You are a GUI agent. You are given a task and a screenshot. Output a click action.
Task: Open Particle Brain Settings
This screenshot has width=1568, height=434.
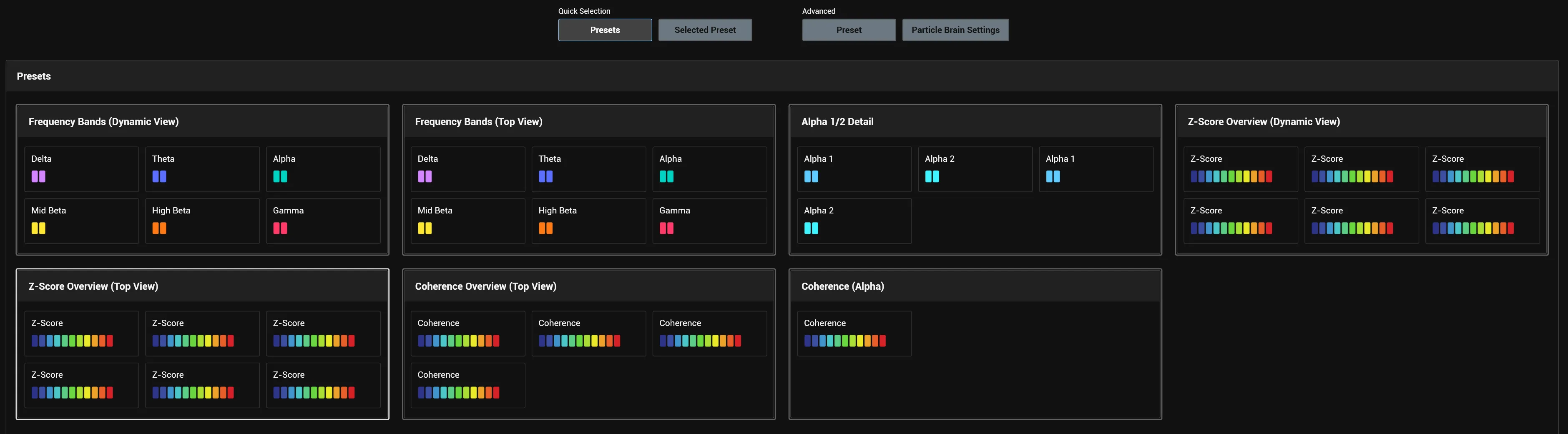click(955, 30)
